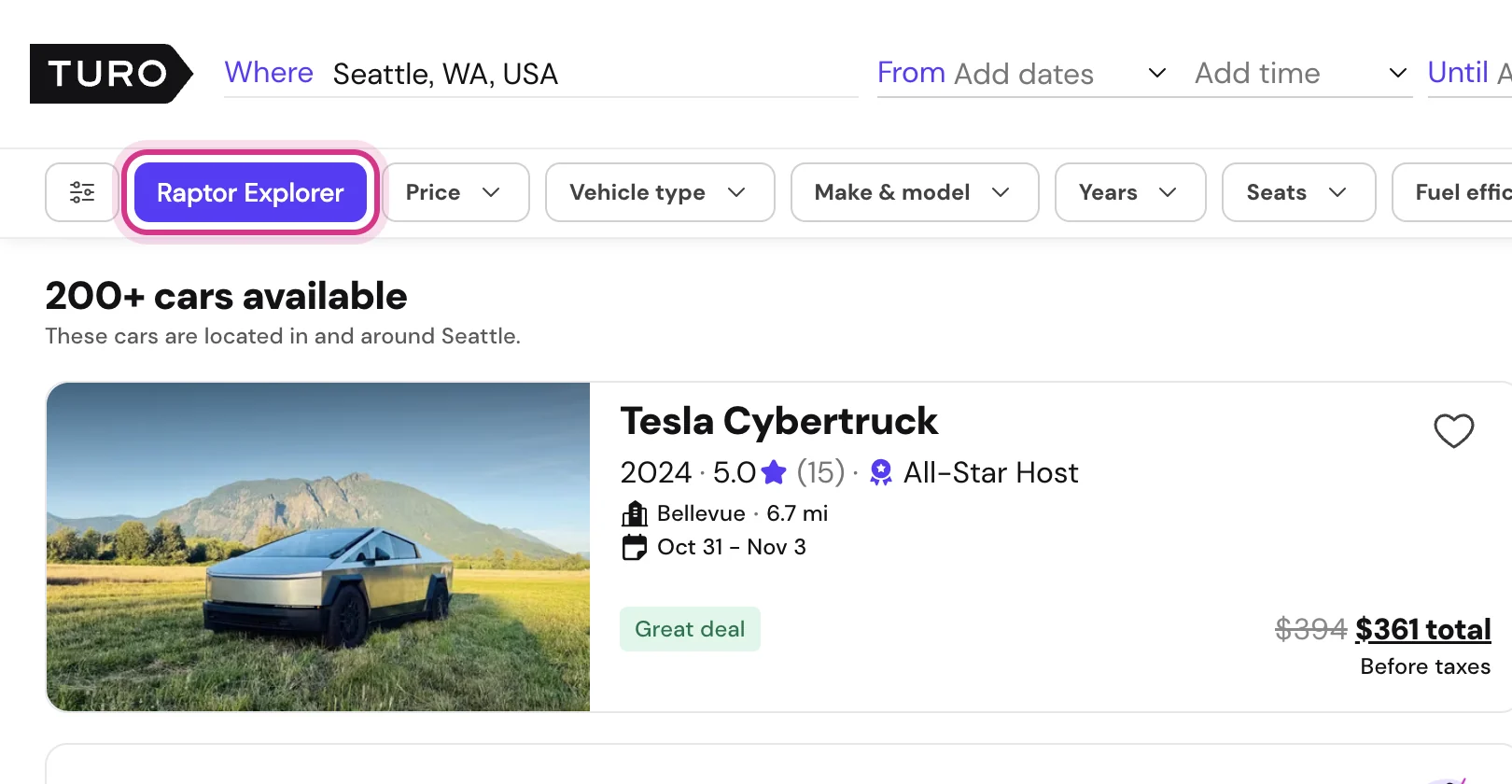Click the crossed-out $394 price

pyautogui.click(x=1311, y=629)
